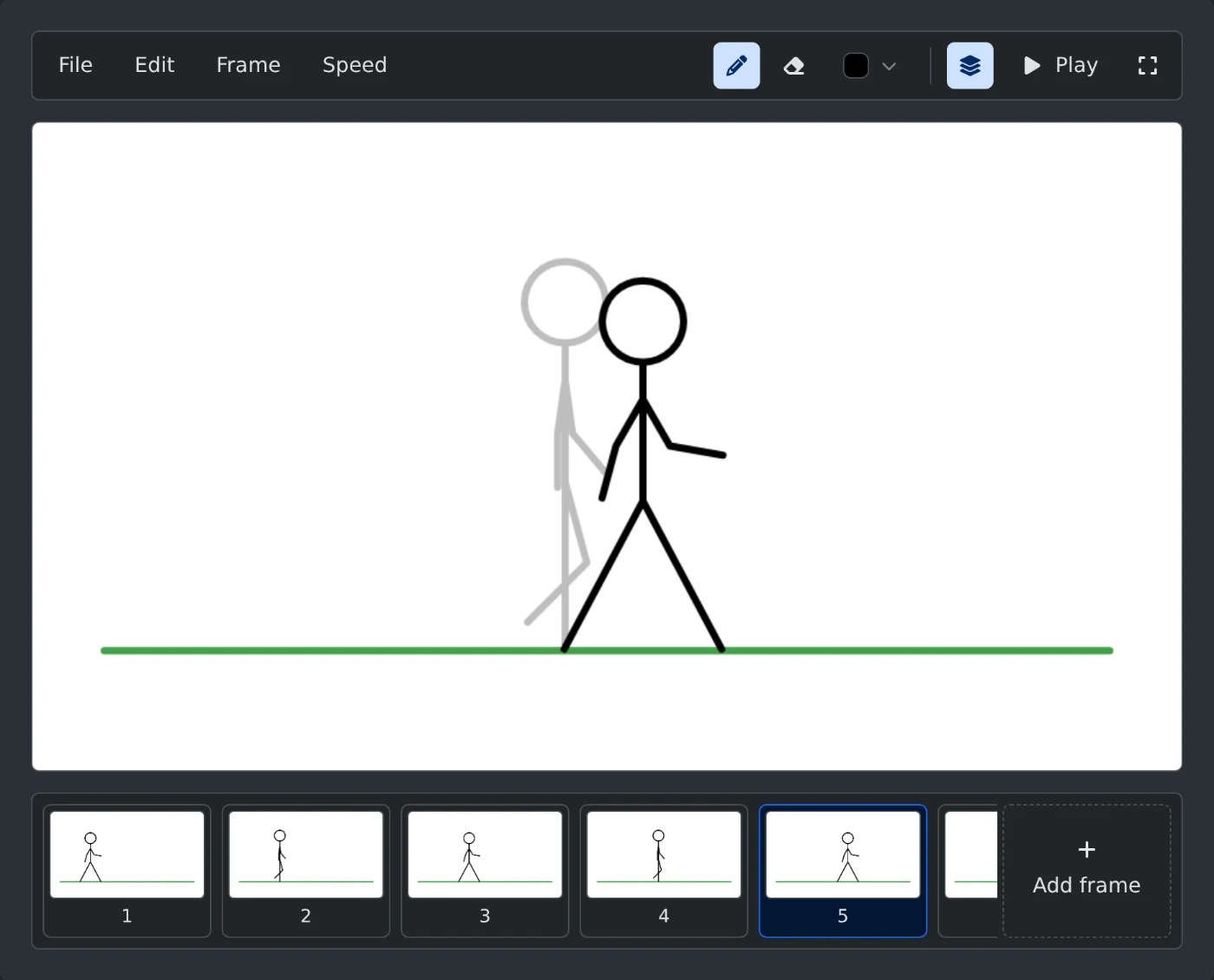Image resolution: width=1214 pixels, height=980 pixels.
Task: Click the black color swatch
Action: point(856,66)
